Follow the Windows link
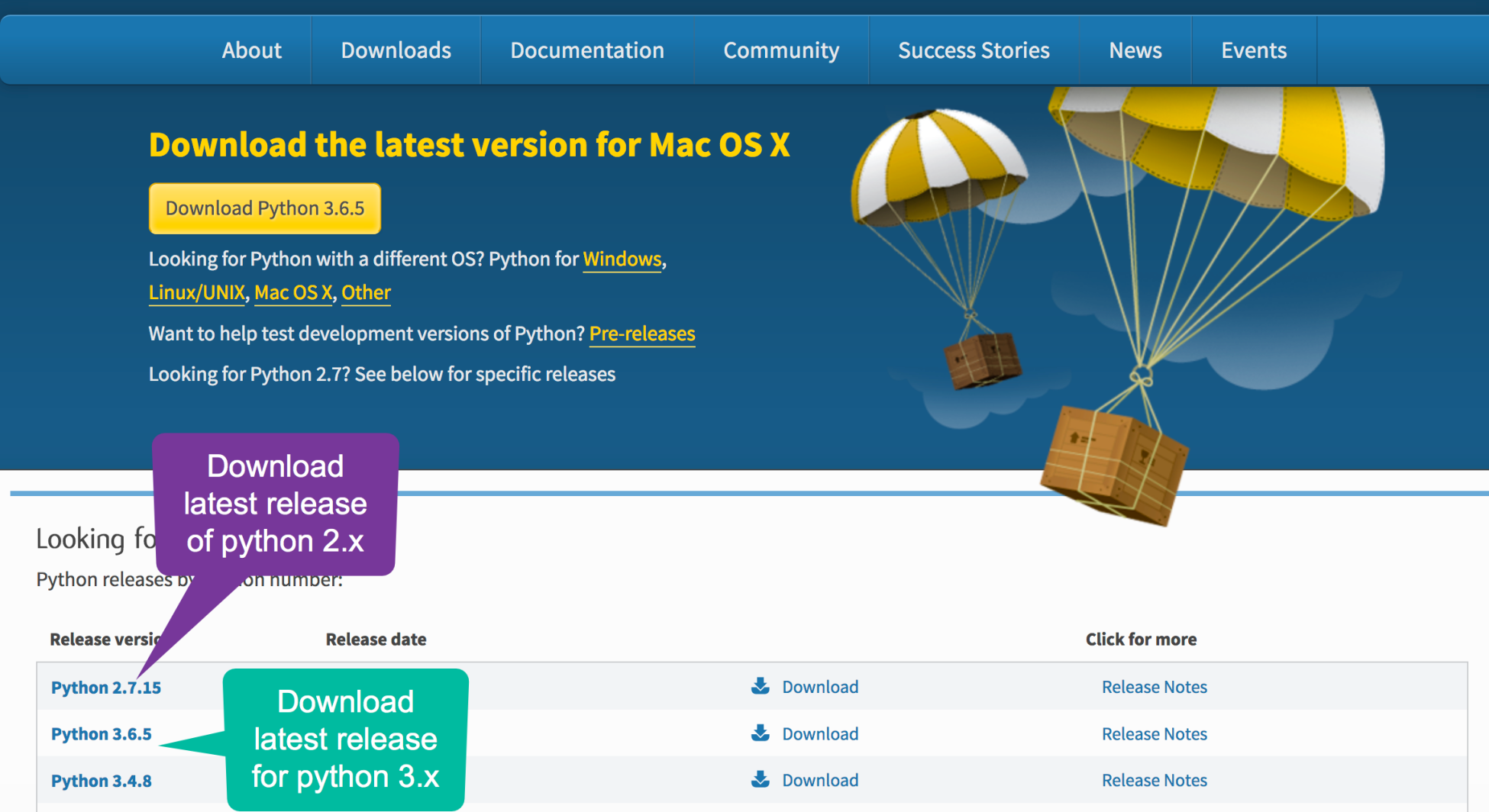1489x812 pixels. click(x=622, y=259)
